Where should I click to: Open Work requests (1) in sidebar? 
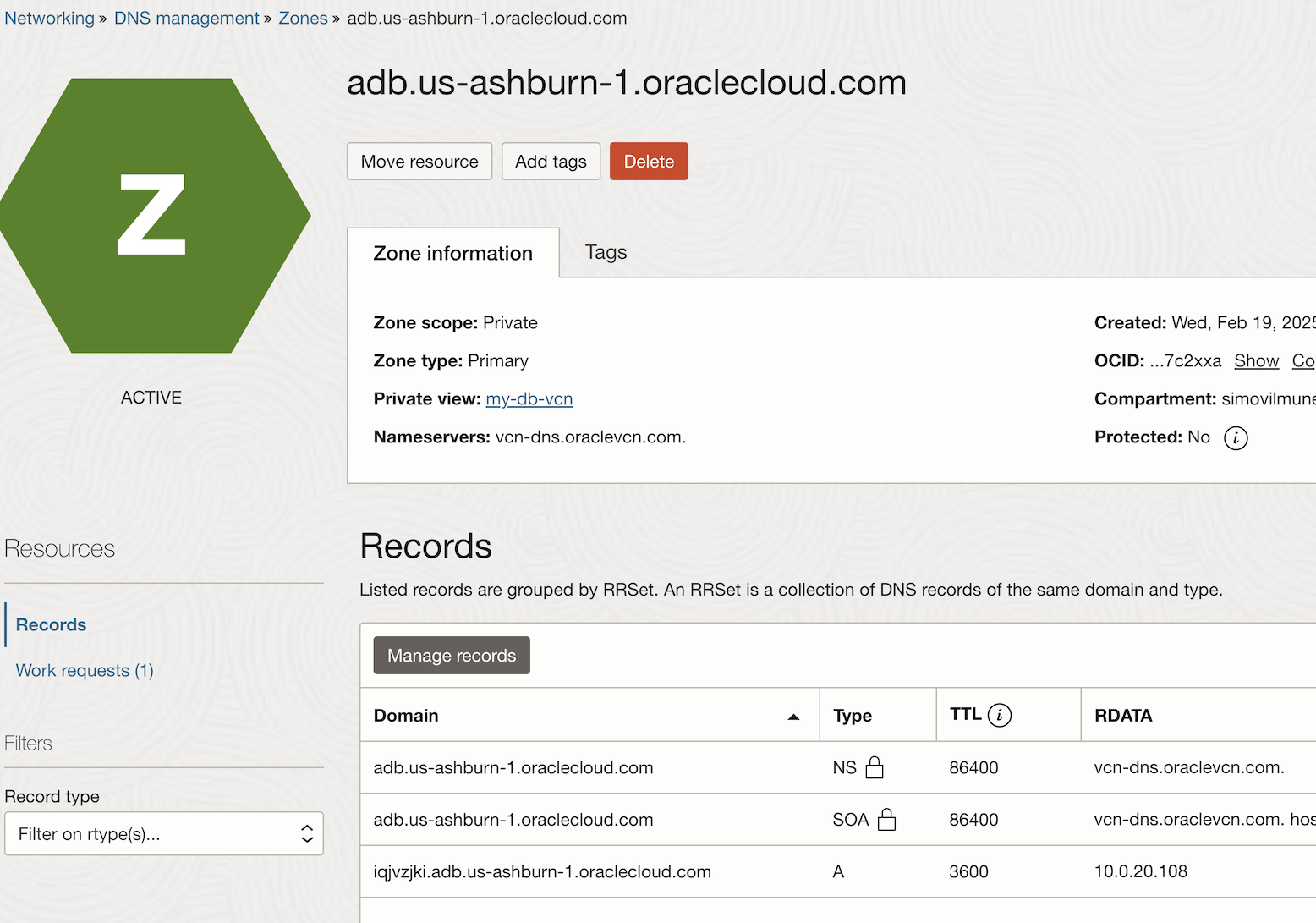click(85, 670)
